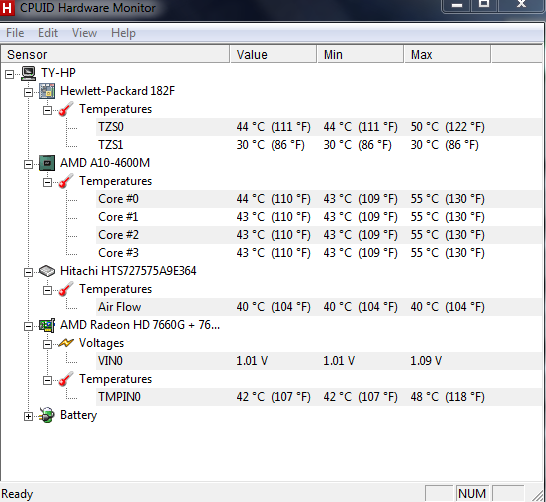The image size is (546, 502).
Task: Select the Core #1 row
Action: coord(319,217)
